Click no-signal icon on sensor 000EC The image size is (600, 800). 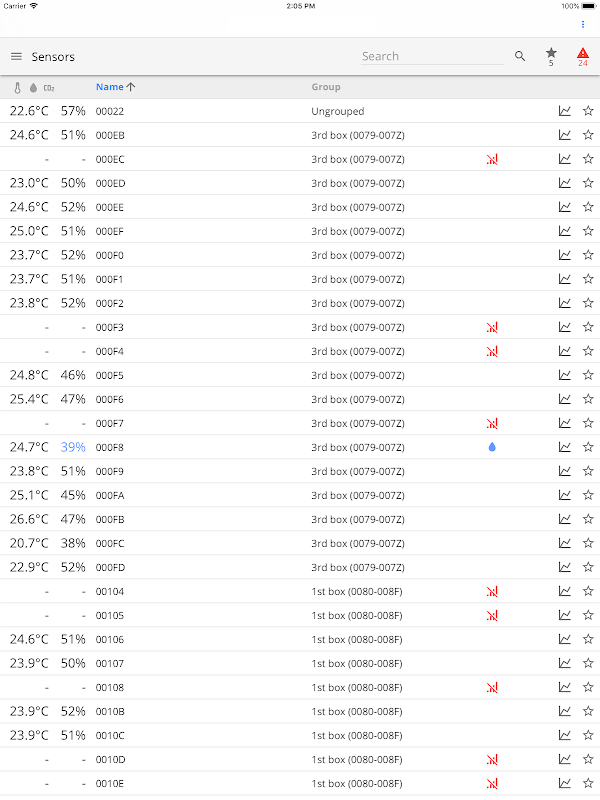[x=492, y=159]
